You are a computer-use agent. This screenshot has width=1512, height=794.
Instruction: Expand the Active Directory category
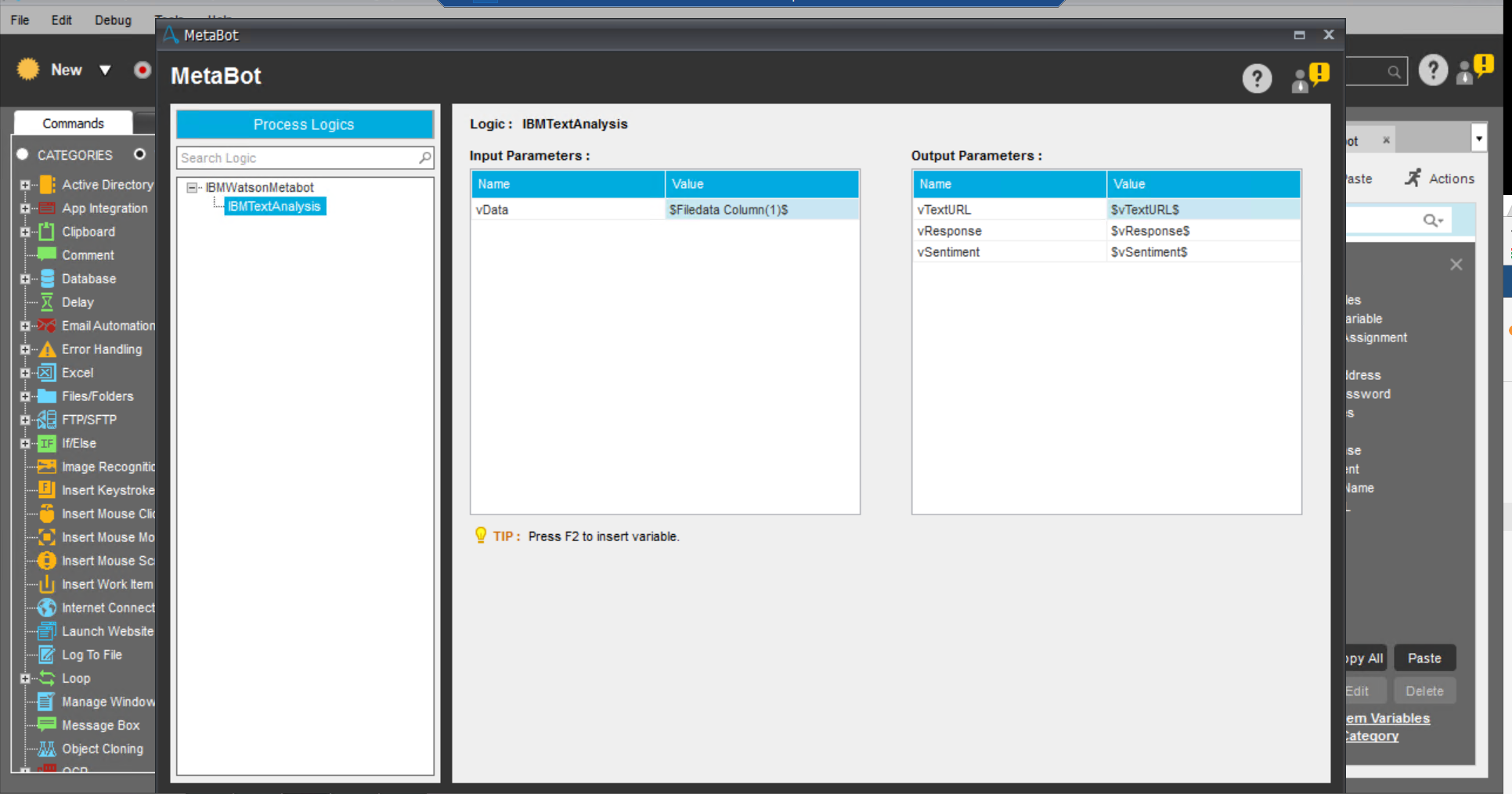tap(25, 186)
